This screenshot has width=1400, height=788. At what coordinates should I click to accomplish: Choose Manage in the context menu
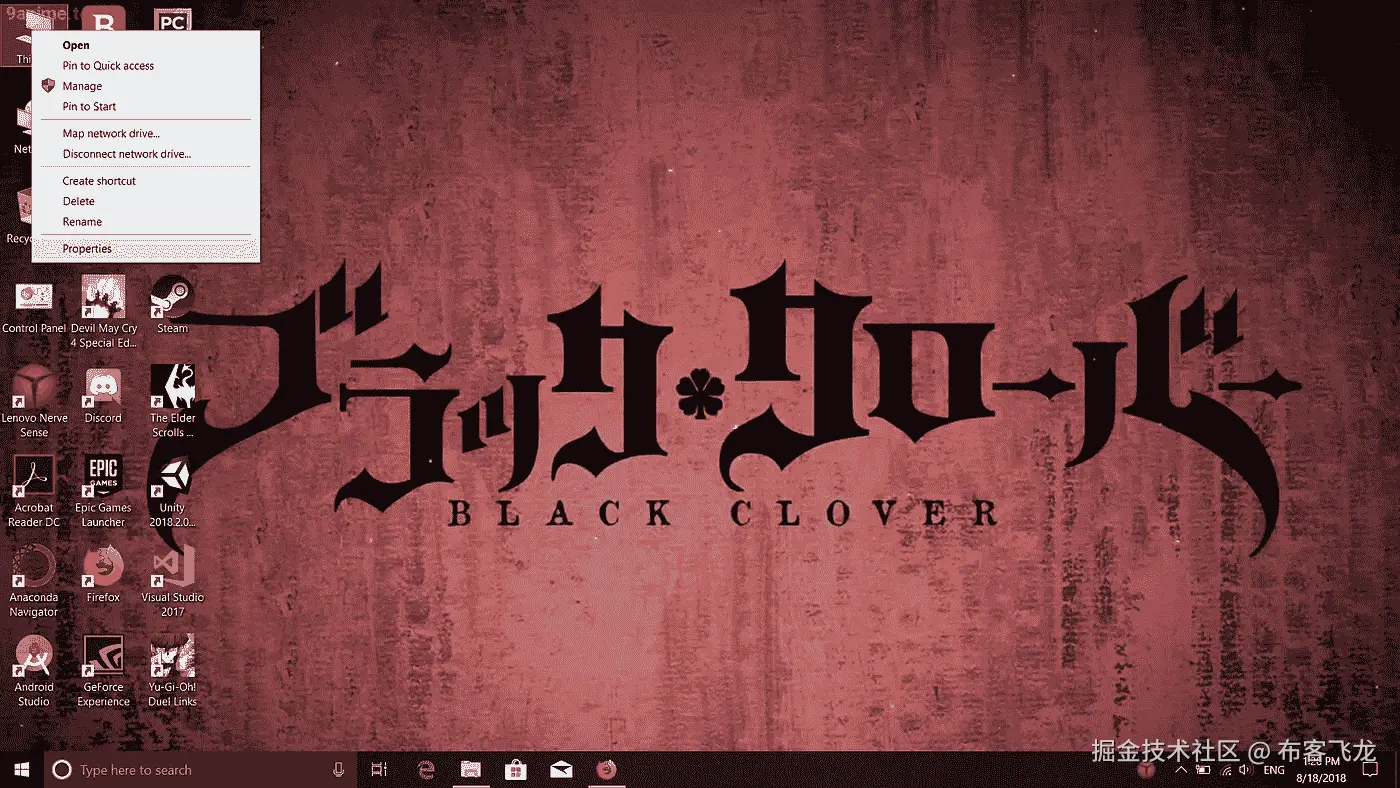click(x=145, y=86)
